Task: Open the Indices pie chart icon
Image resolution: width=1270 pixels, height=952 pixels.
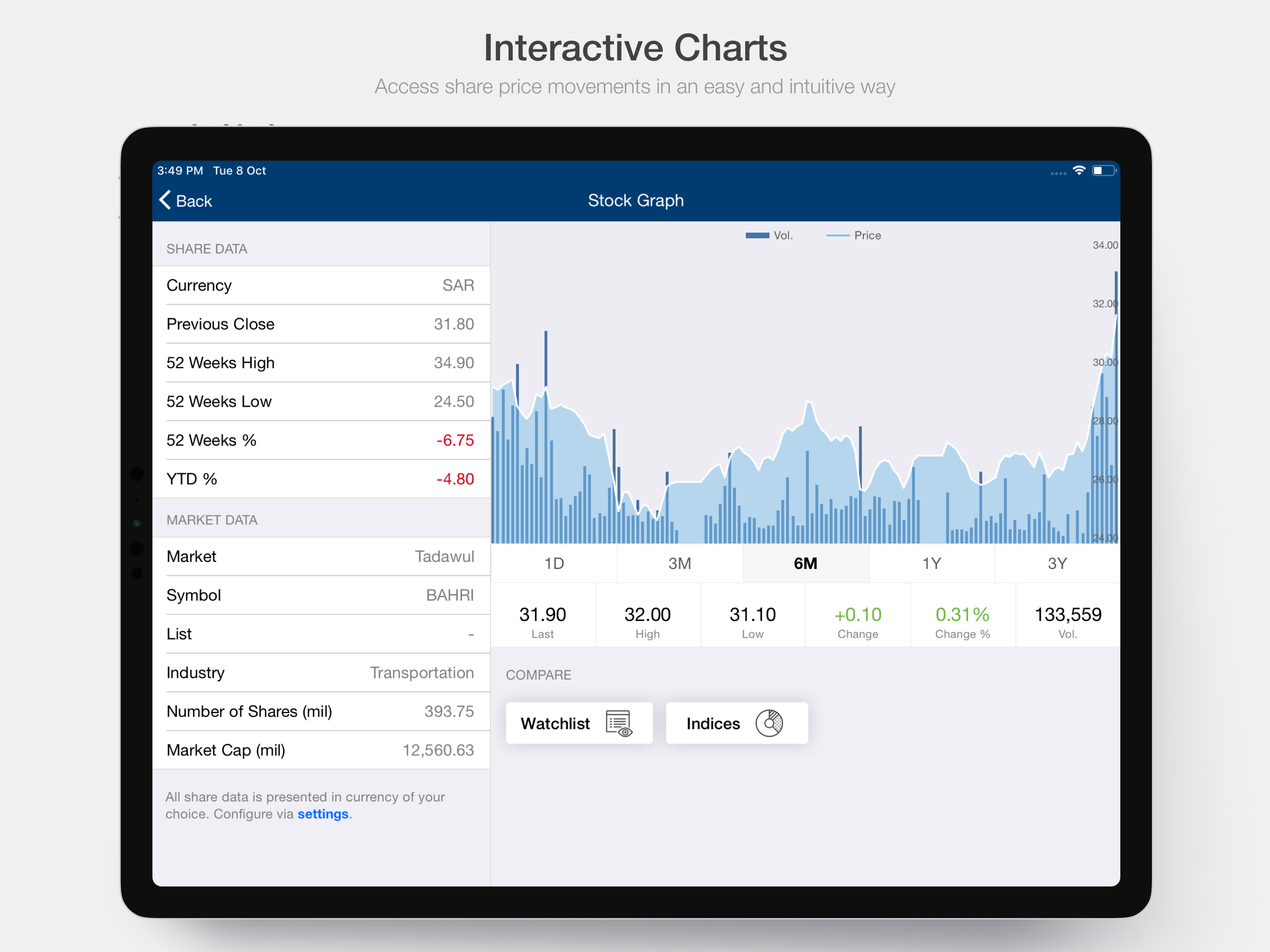Action: [769, 723]
